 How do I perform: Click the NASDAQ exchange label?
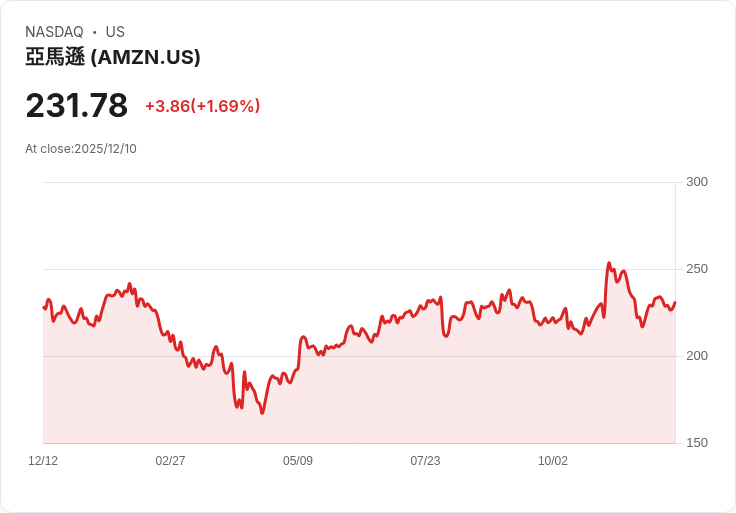click(x=54, y=32)
